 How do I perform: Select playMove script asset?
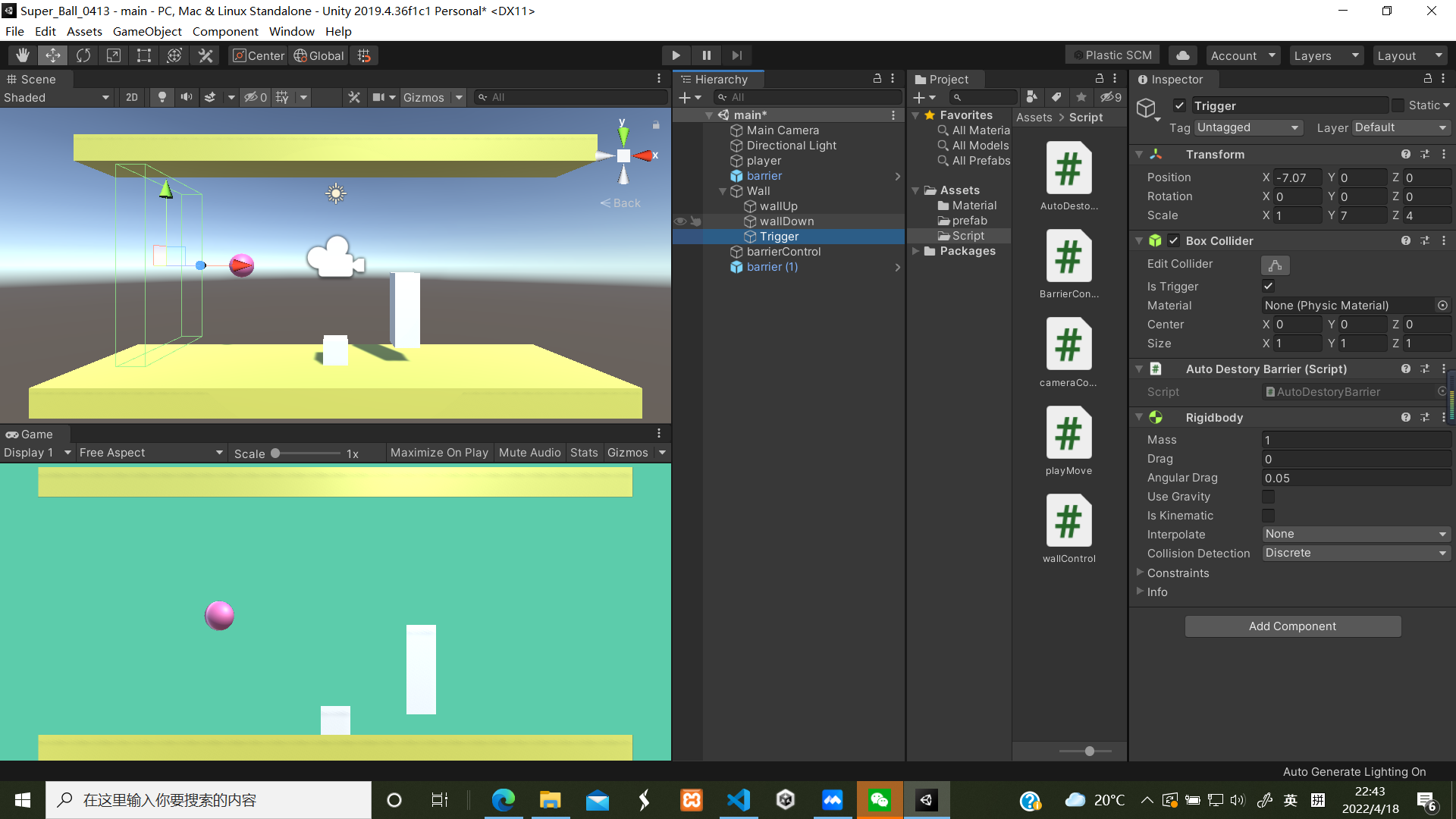coord(1068,441)
